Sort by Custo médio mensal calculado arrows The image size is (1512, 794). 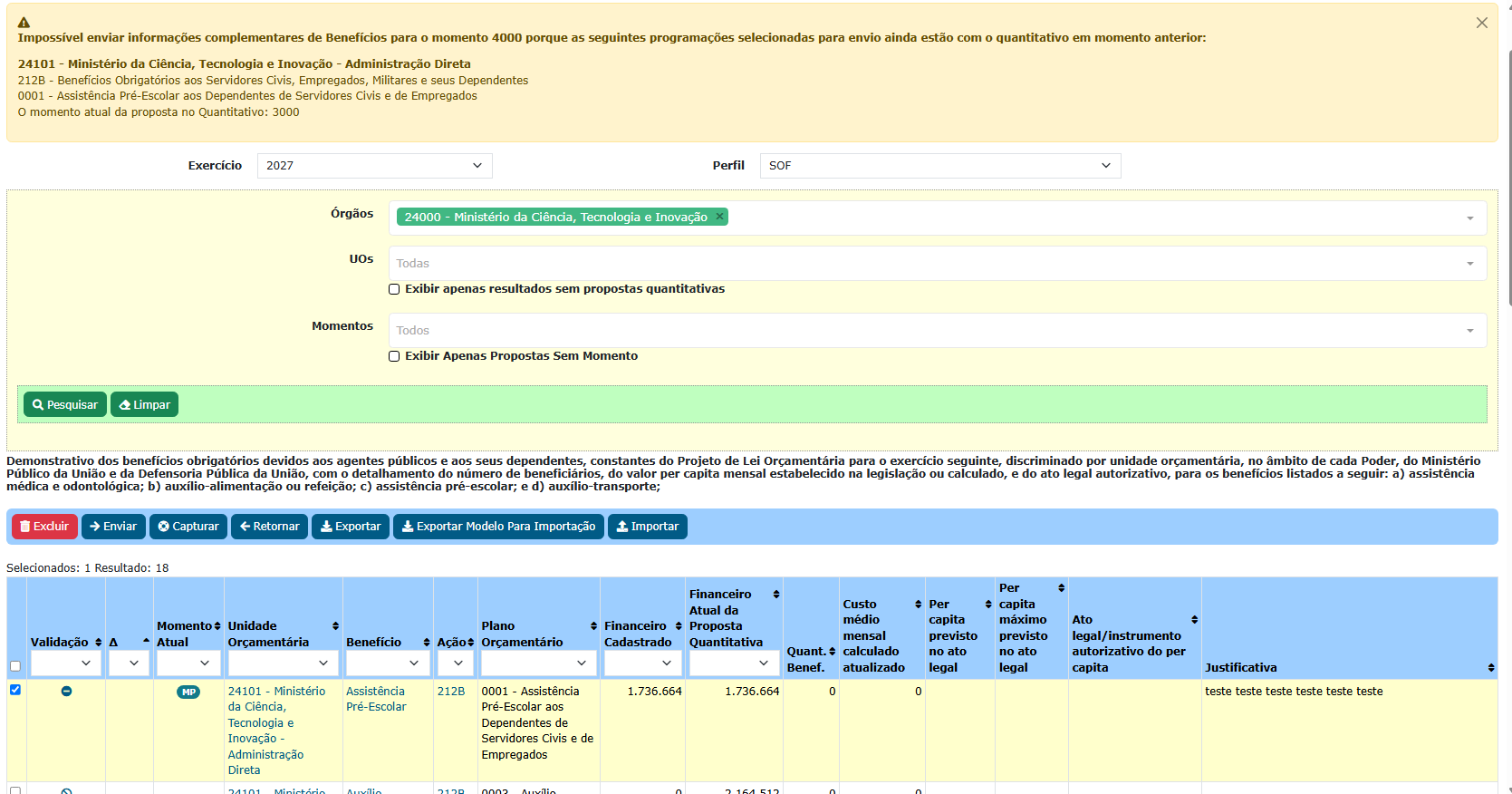(x=918, y=605)
